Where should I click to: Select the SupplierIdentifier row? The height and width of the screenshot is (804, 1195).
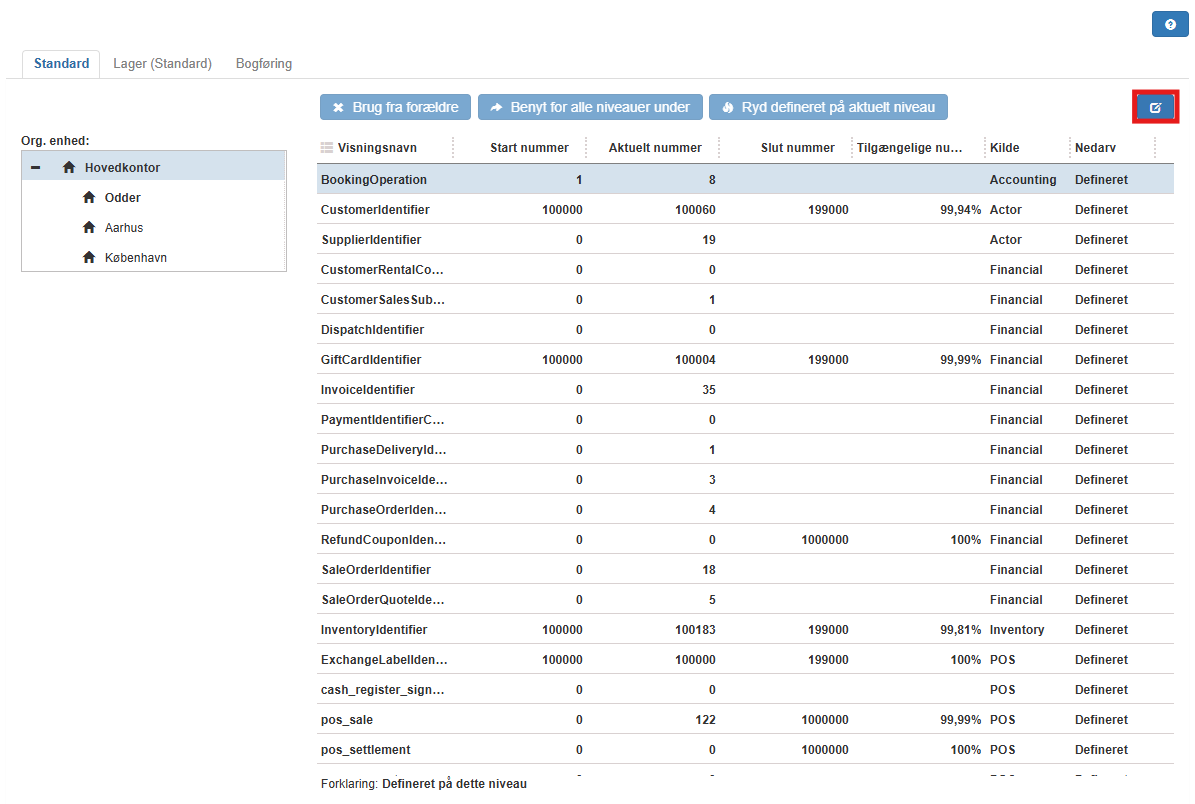745,239
